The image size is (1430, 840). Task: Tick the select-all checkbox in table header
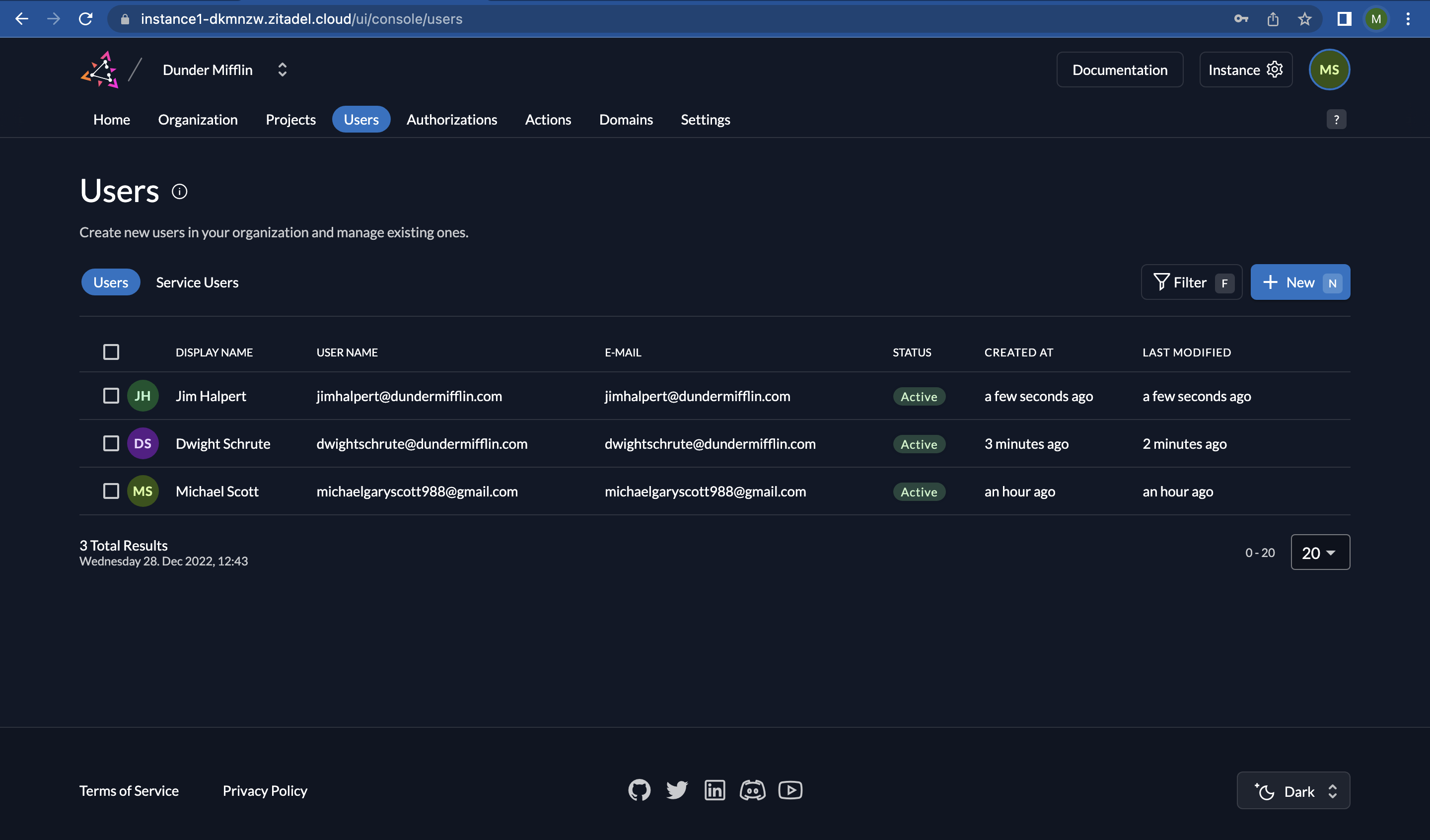(111, 352)
